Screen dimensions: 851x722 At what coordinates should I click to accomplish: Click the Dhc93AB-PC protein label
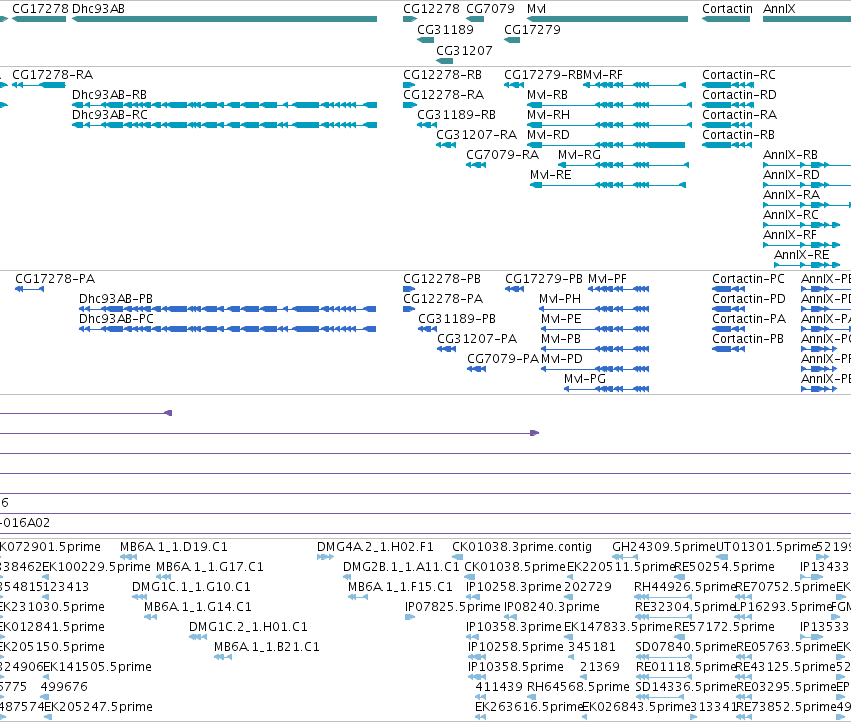click(116, 319)
